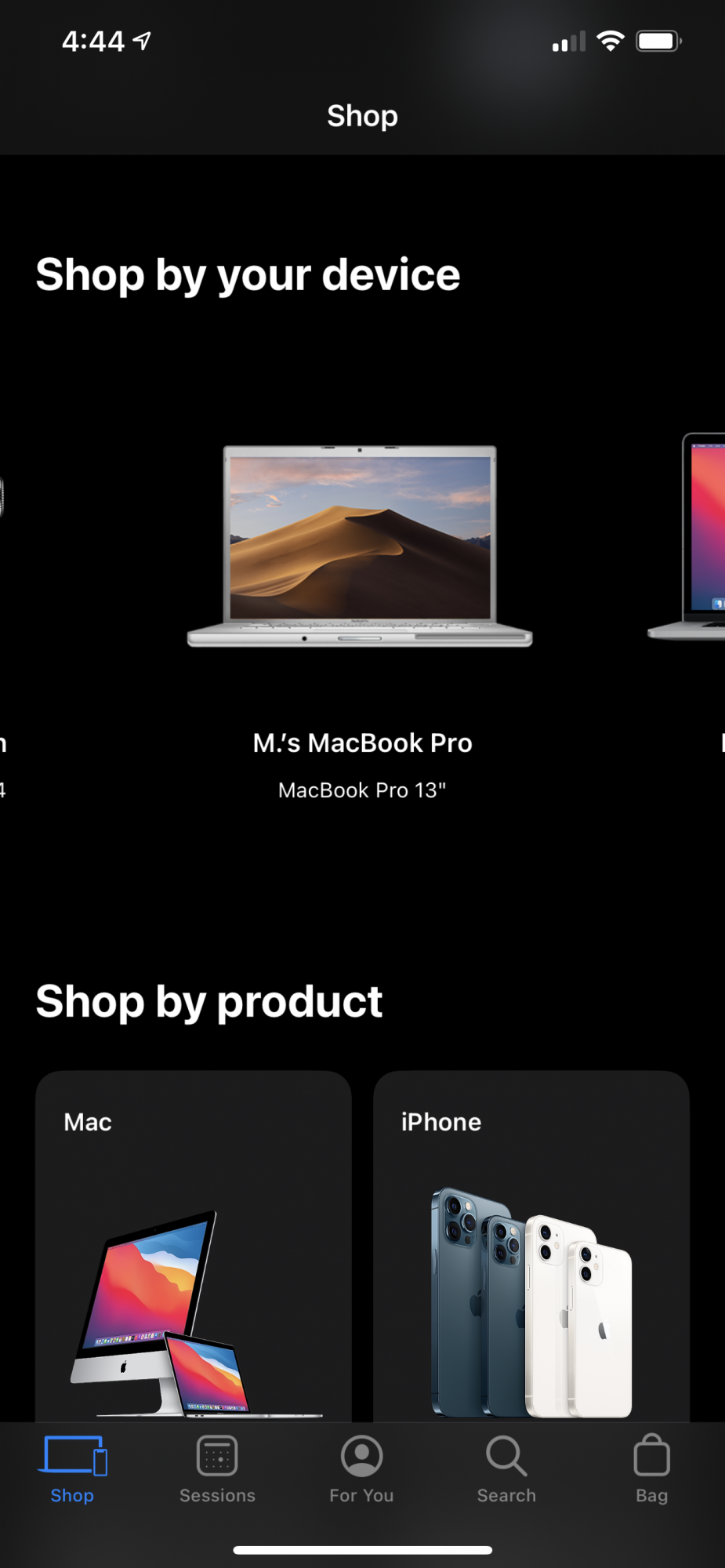Tap the cellular signal bars icon
725x1568 pixels.
tap(569, 42)
